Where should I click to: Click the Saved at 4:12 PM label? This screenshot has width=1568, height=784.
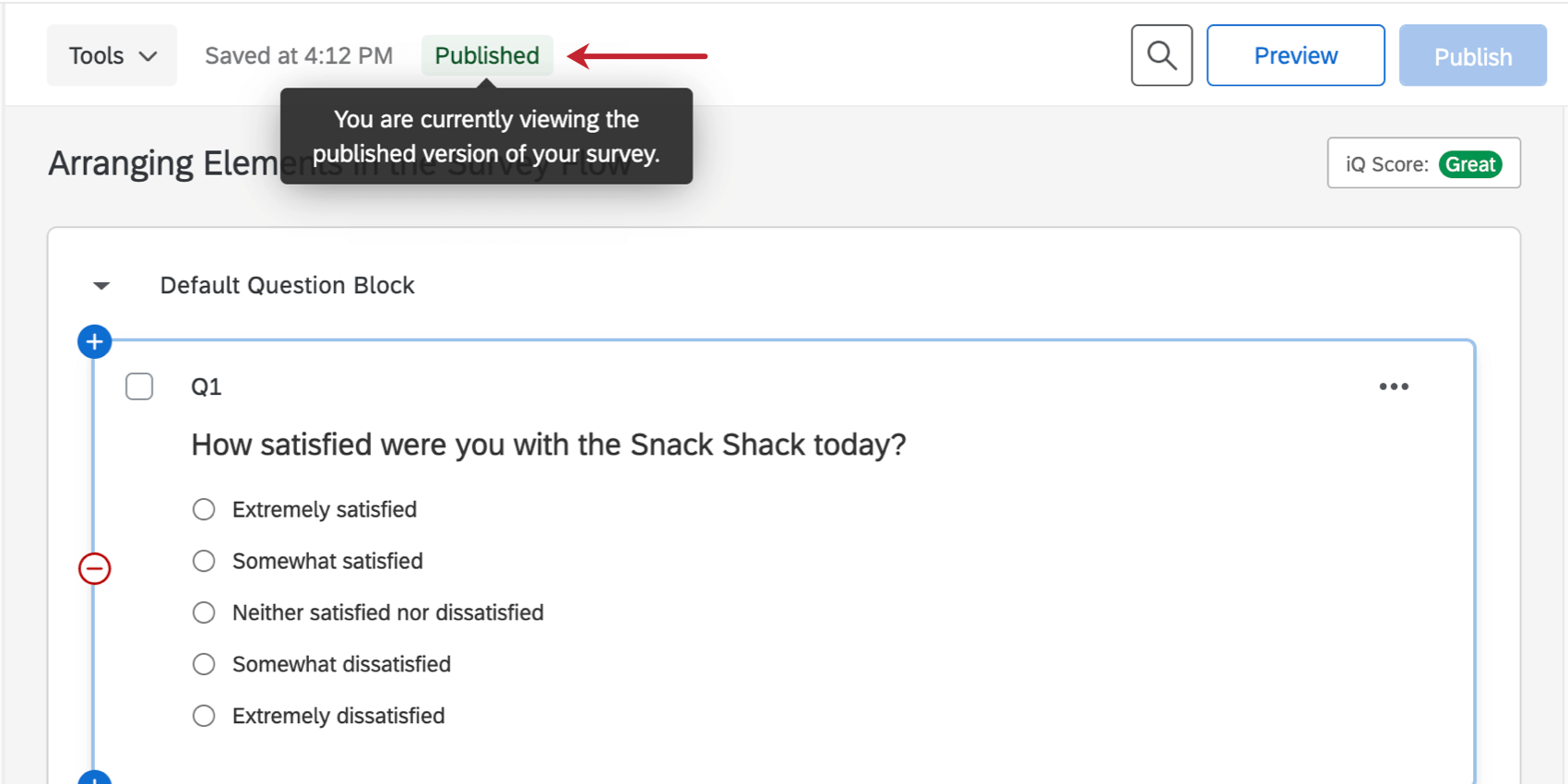point(297,55)
